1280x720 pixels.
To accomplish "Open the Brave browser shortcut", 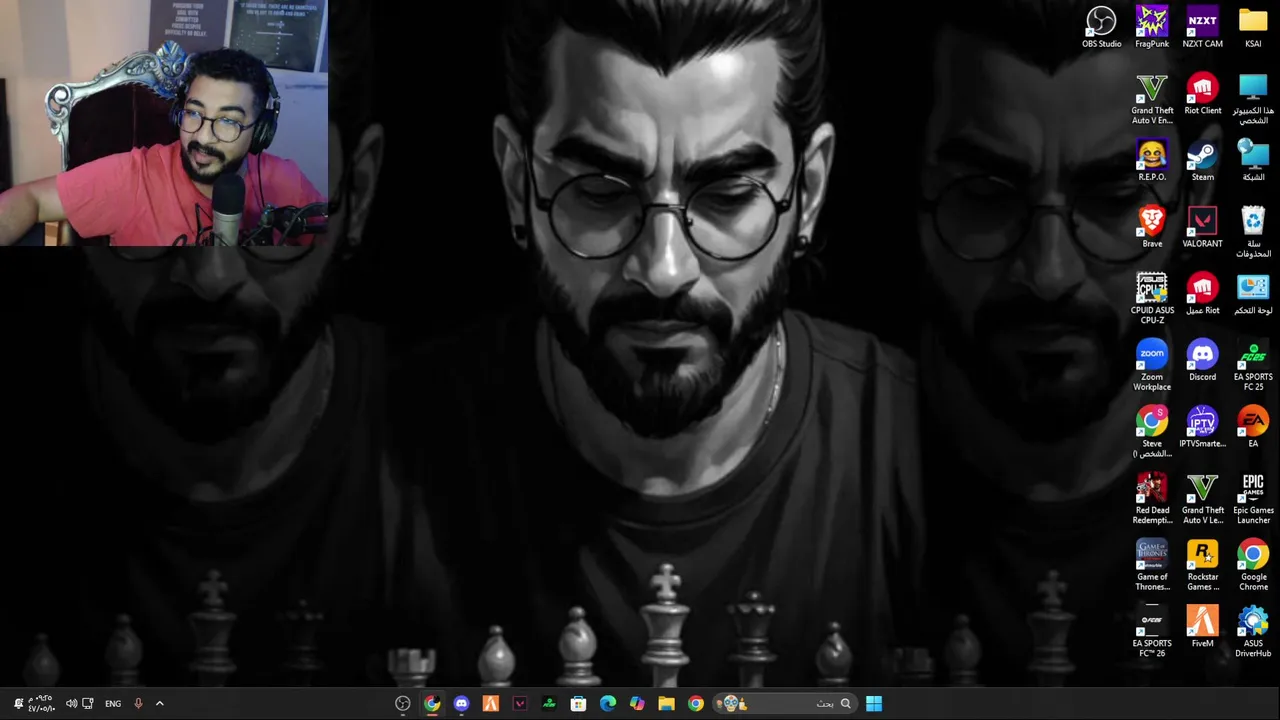I will pyautogui.click(x=1152, y=227).
